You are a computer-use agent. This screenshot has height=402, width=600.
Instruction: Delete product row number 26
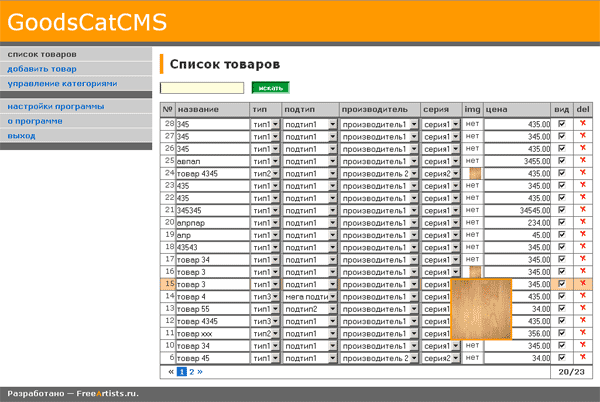click(583, 148)
